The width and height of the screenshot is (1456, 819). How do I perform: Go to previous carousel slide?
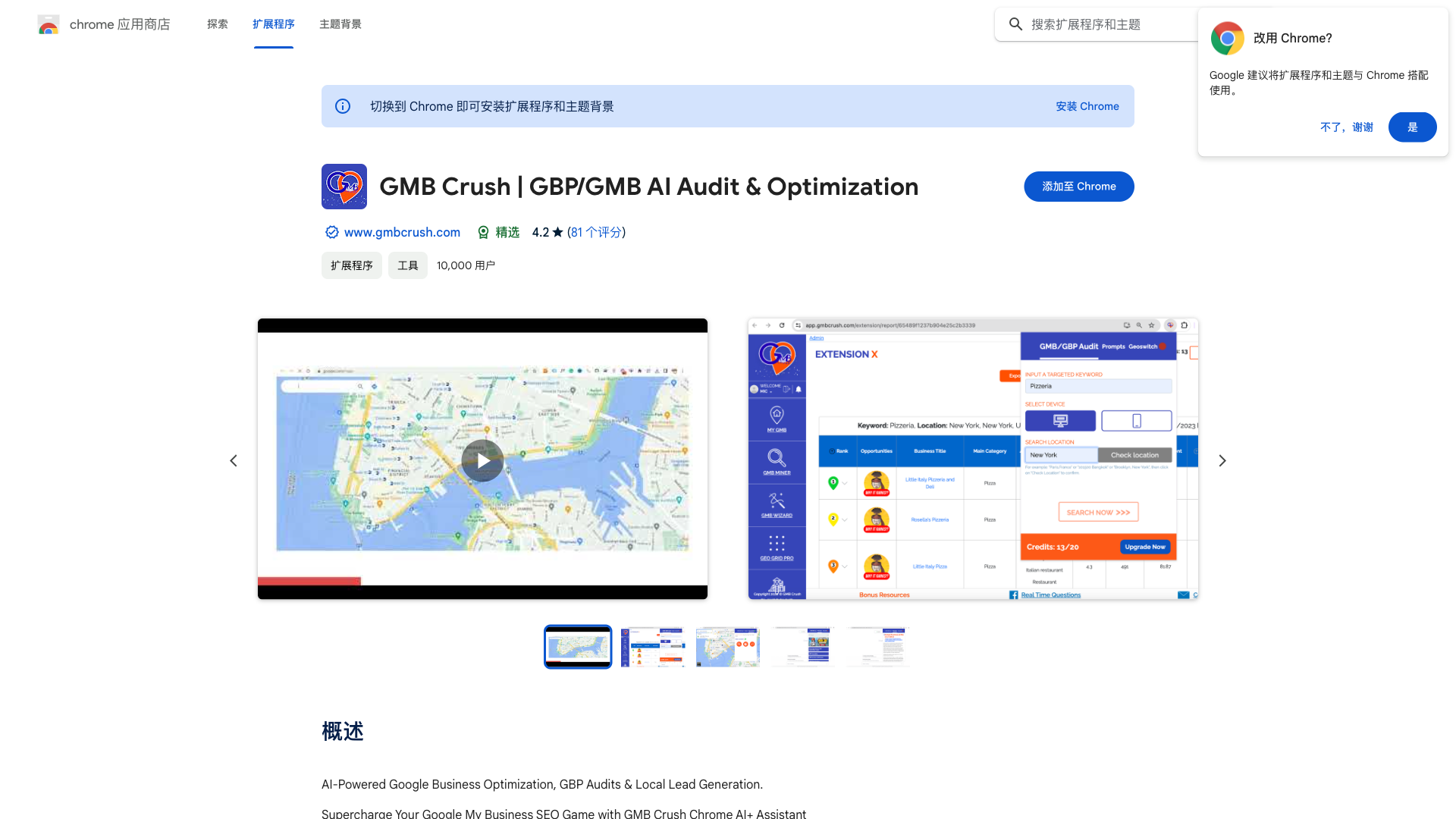point(234,460)
